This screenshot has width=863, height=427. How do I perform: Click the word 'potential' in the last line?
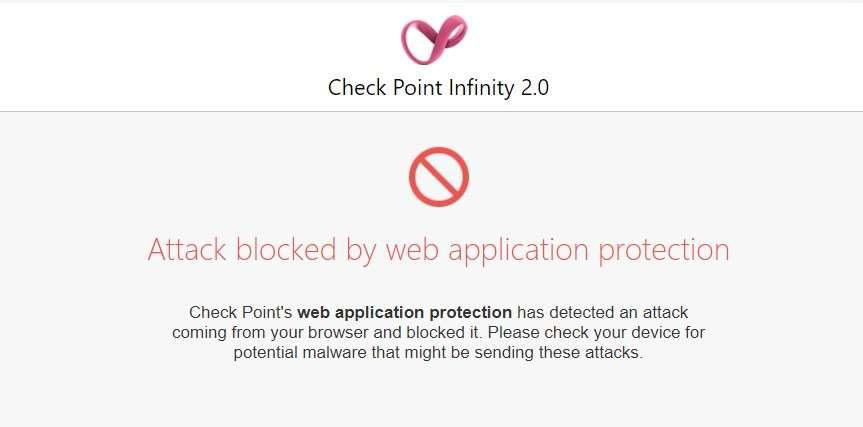tap(265, 353)
